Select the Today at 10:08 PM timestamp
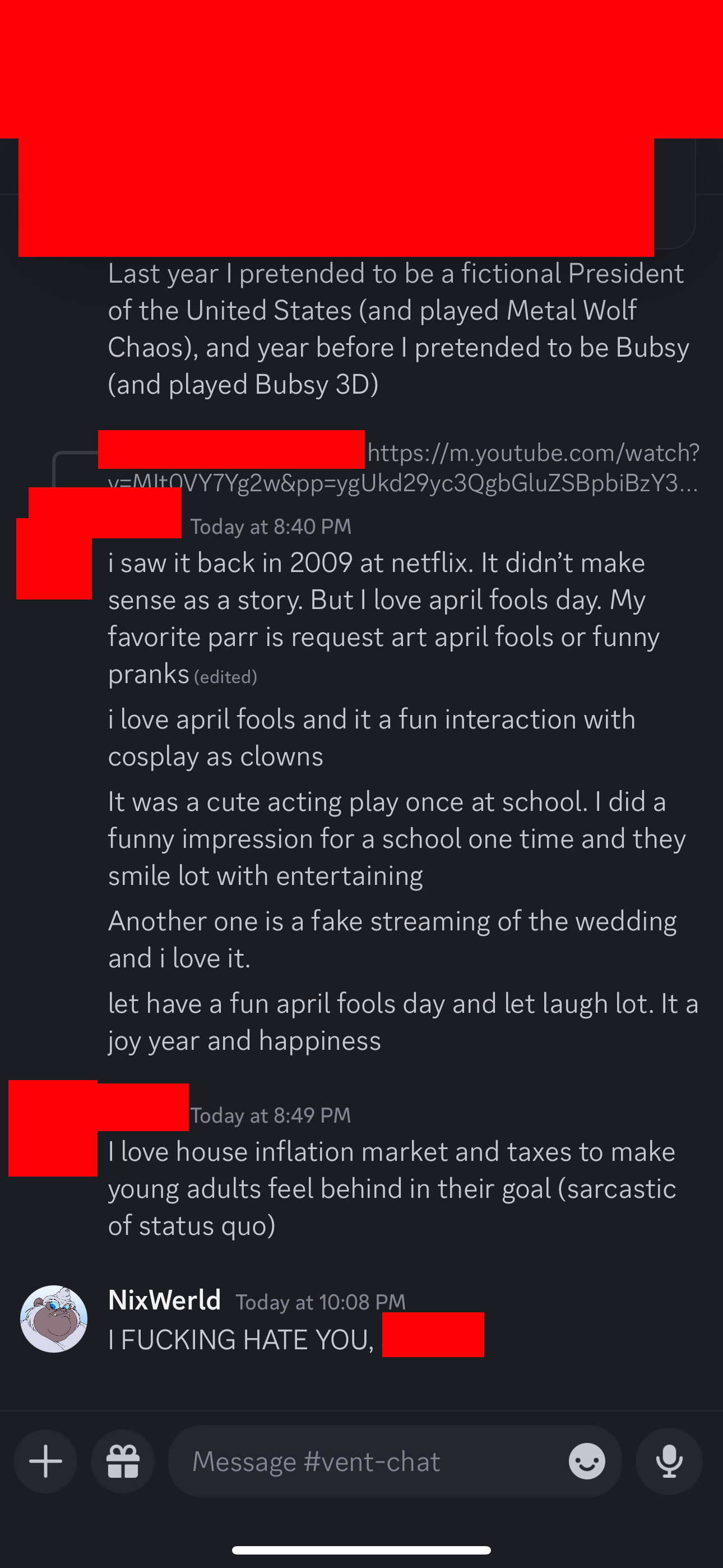 (321, 1302)
